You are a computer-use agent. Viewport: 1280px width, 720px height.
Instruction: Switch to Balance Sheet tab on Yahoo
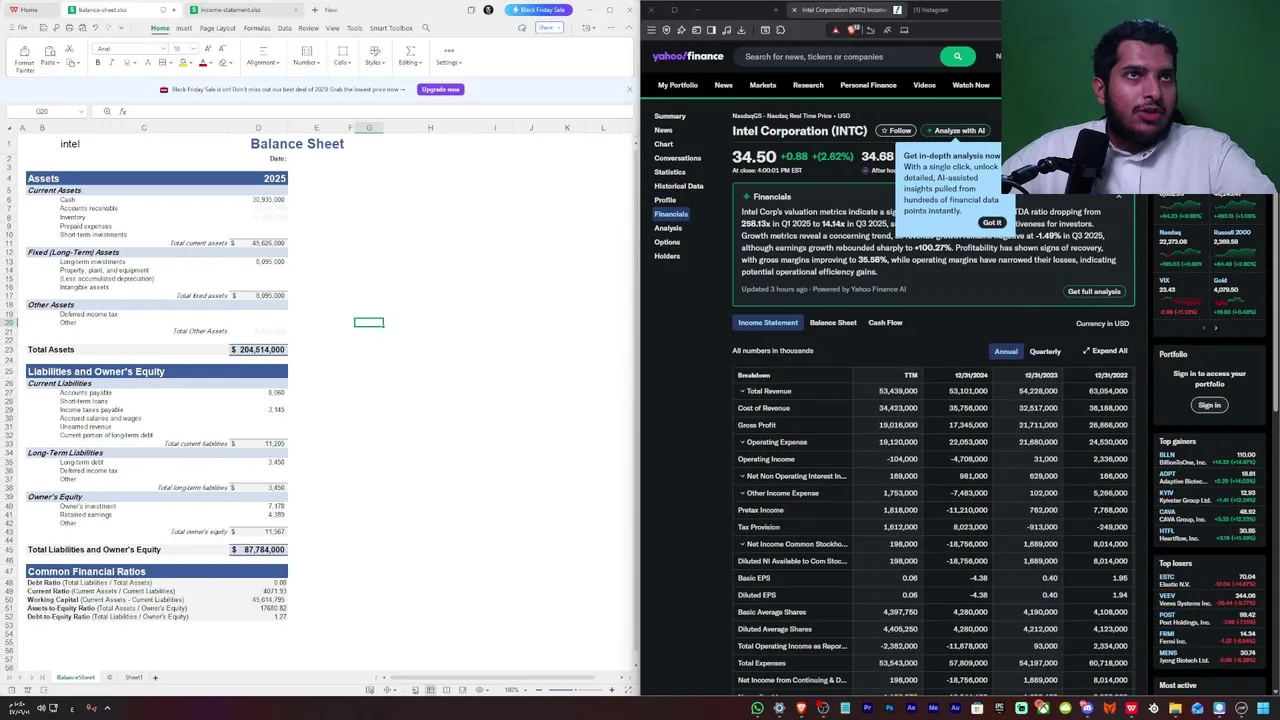[833, 323]
